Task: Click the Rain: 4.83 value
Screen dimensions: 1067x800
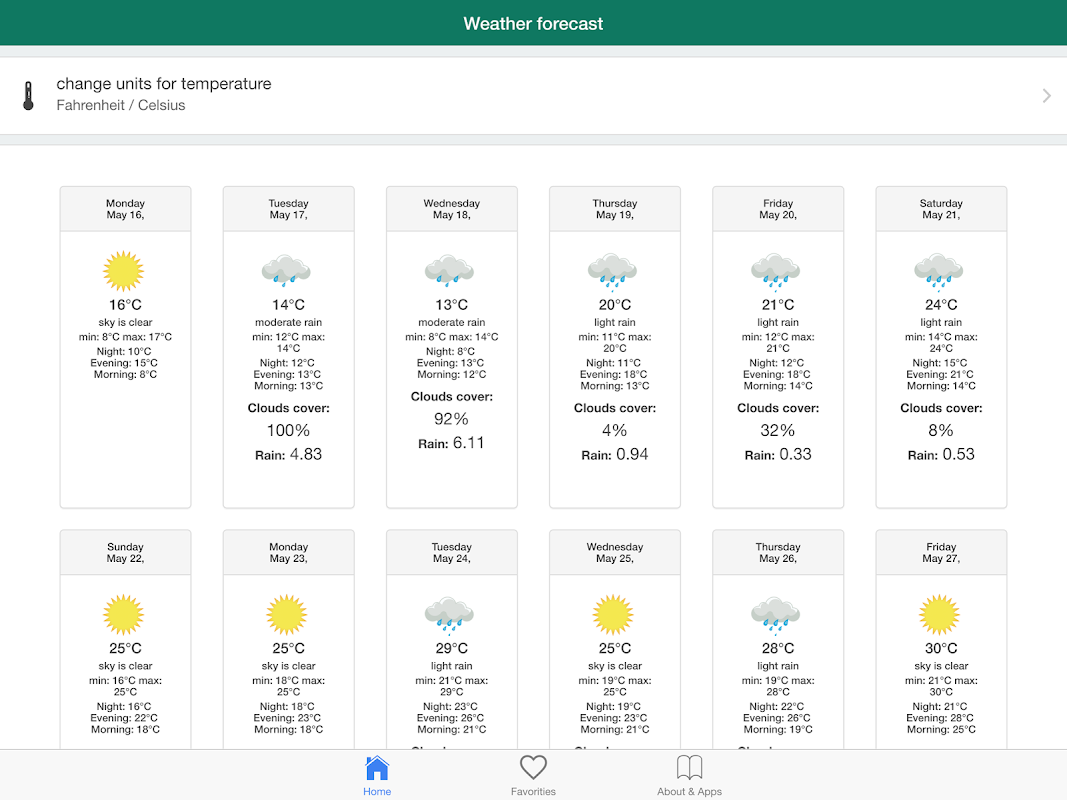Action: tap(289, 454)
